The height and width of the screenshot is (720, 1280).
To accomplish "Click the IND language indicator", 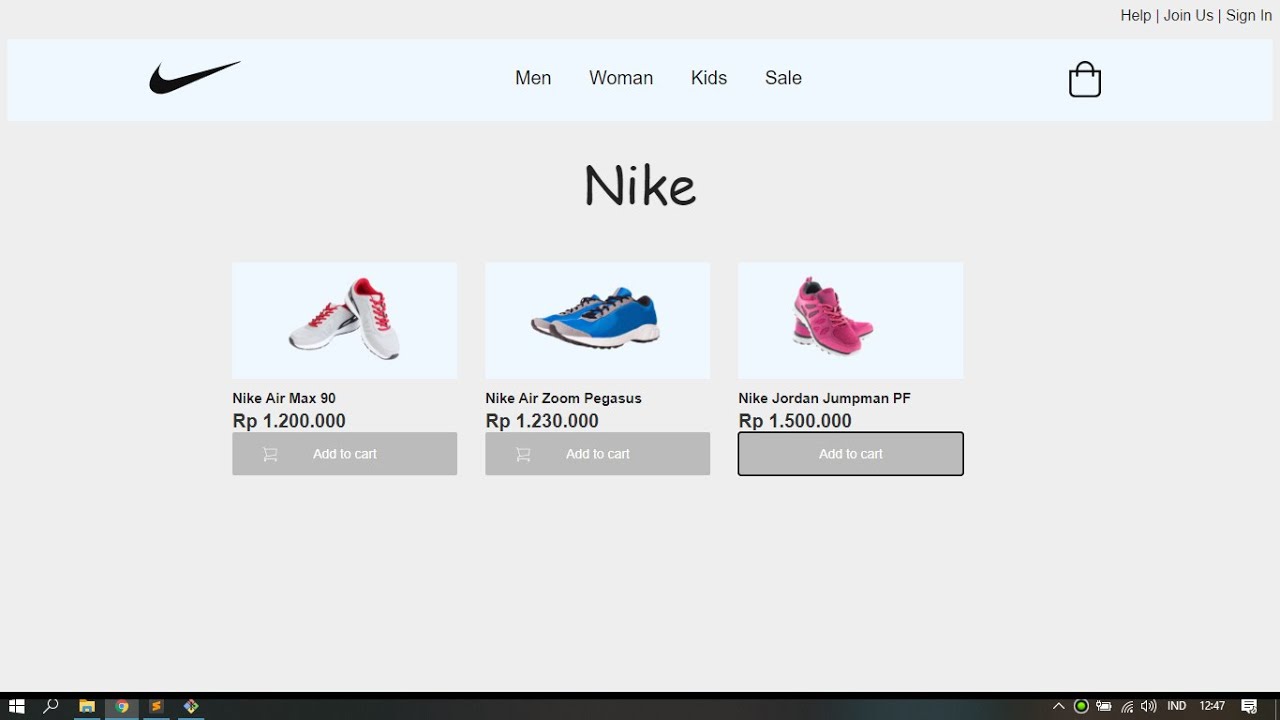I will (1177, 706).
